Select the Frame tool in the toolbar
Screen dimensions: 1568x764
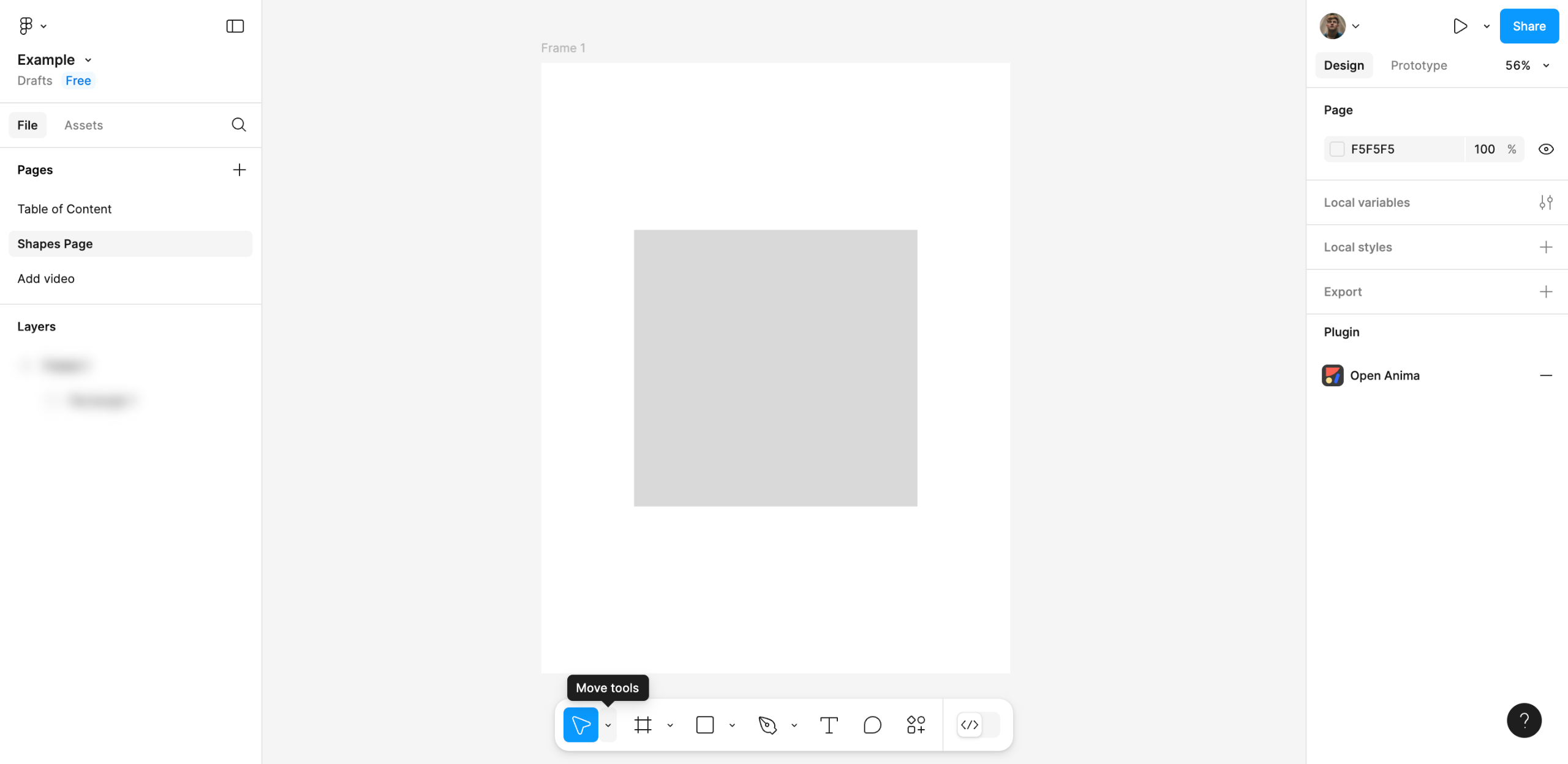coord(643,725)
